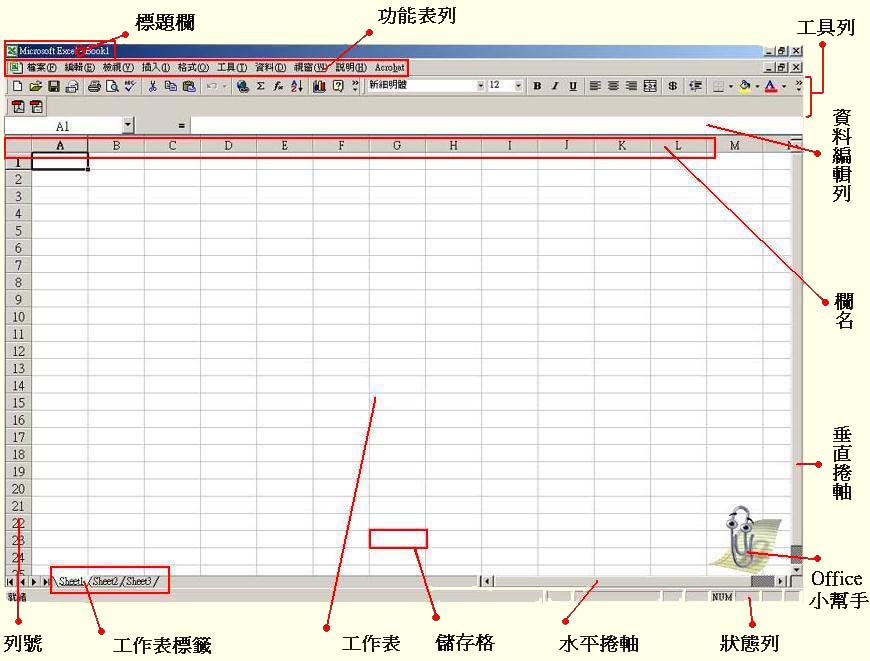Click the Merge and Center icon
The width and height of the screenshot is (870, 661).
[650, 87]
